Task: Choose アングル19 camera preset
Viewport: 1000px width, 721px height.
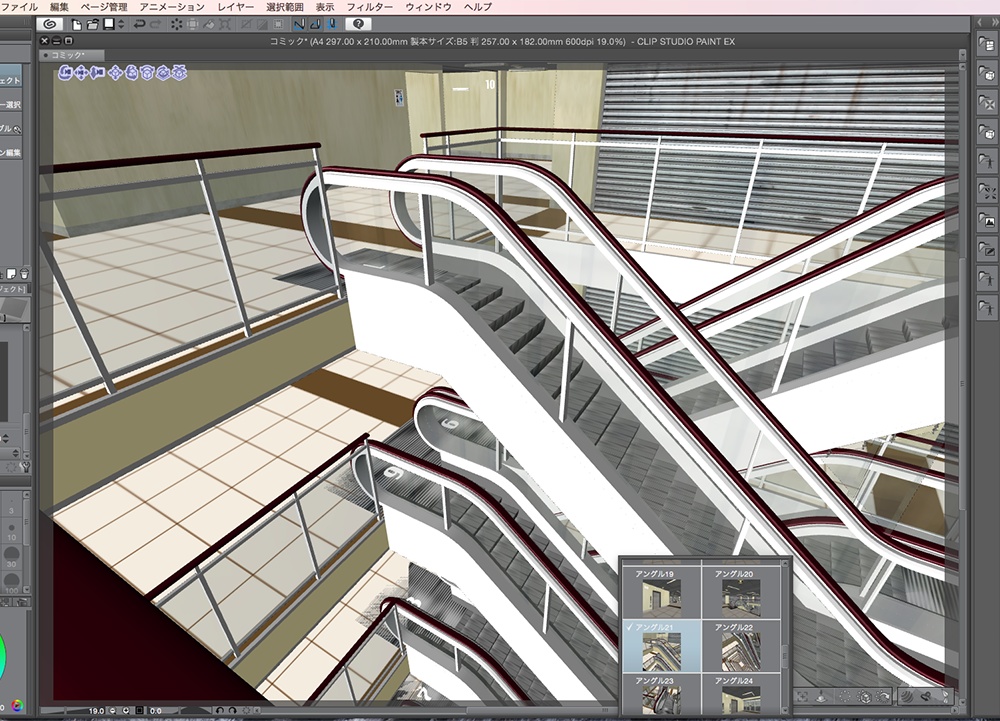Action: click(661, 592)
